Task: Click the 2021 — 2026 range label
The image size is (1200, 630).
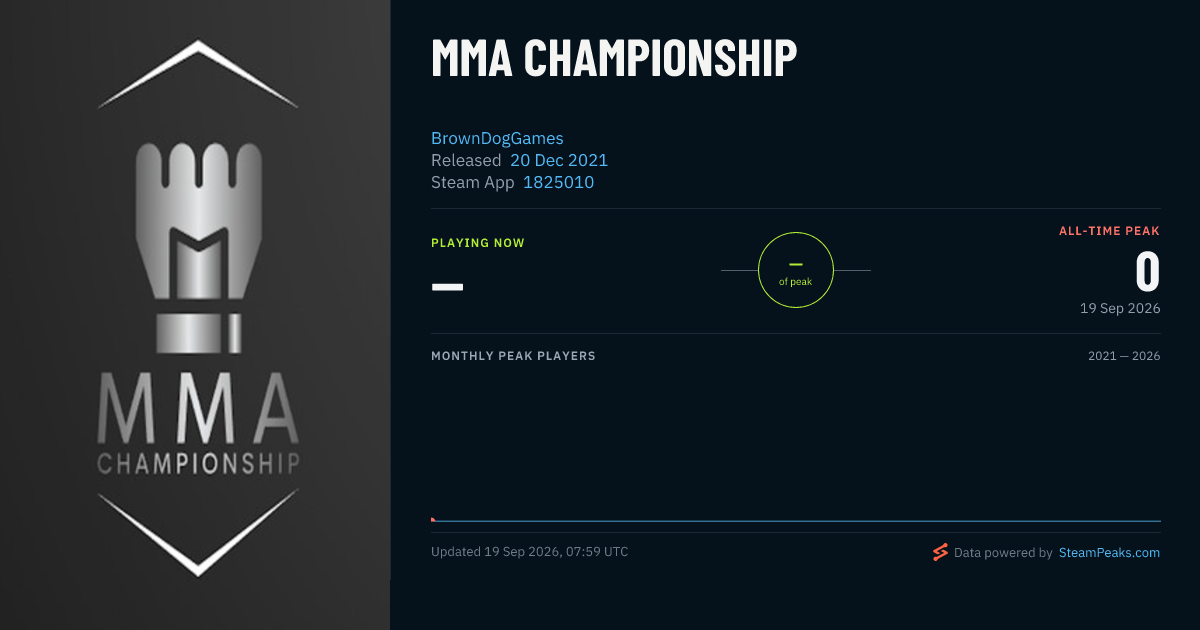Action: click(1124, 356)
